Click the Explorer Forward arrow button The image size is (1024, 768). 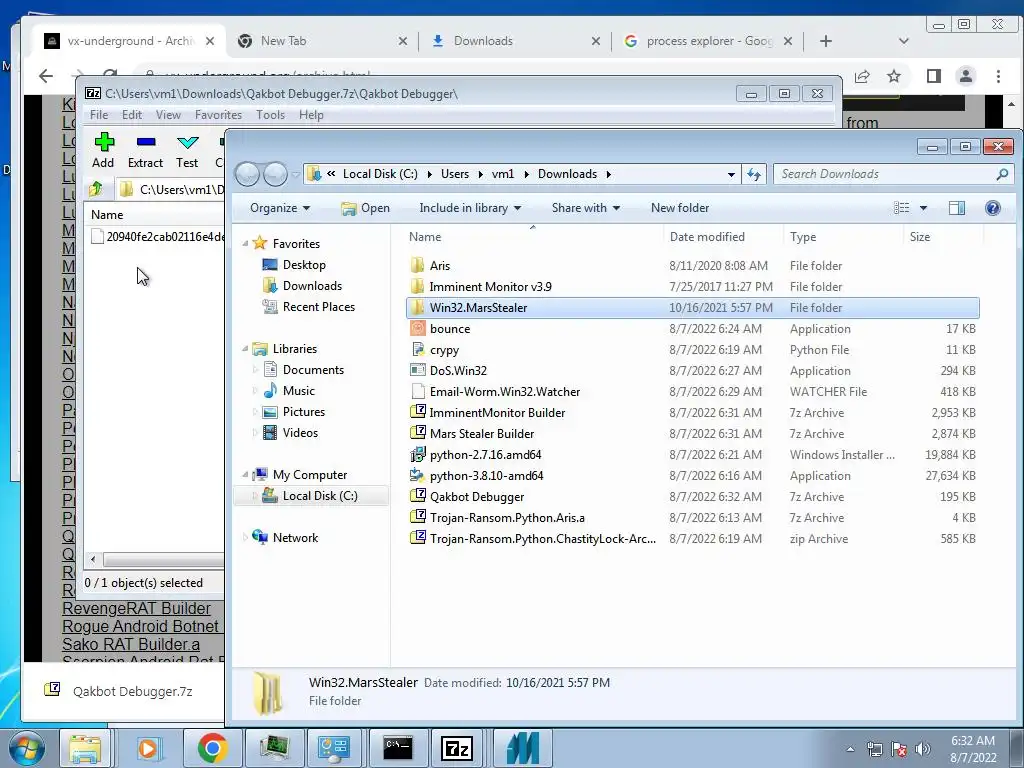click(275, 174)
